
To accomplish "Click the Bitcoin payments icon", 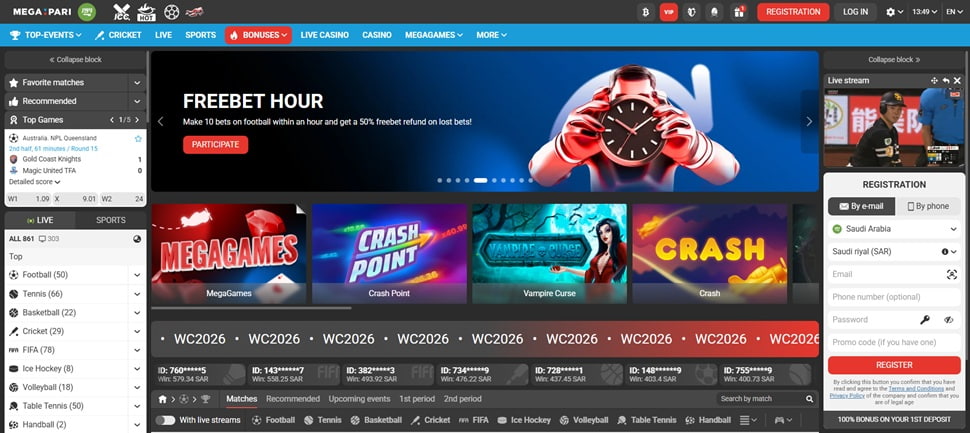I will click(x=645, y=12).
